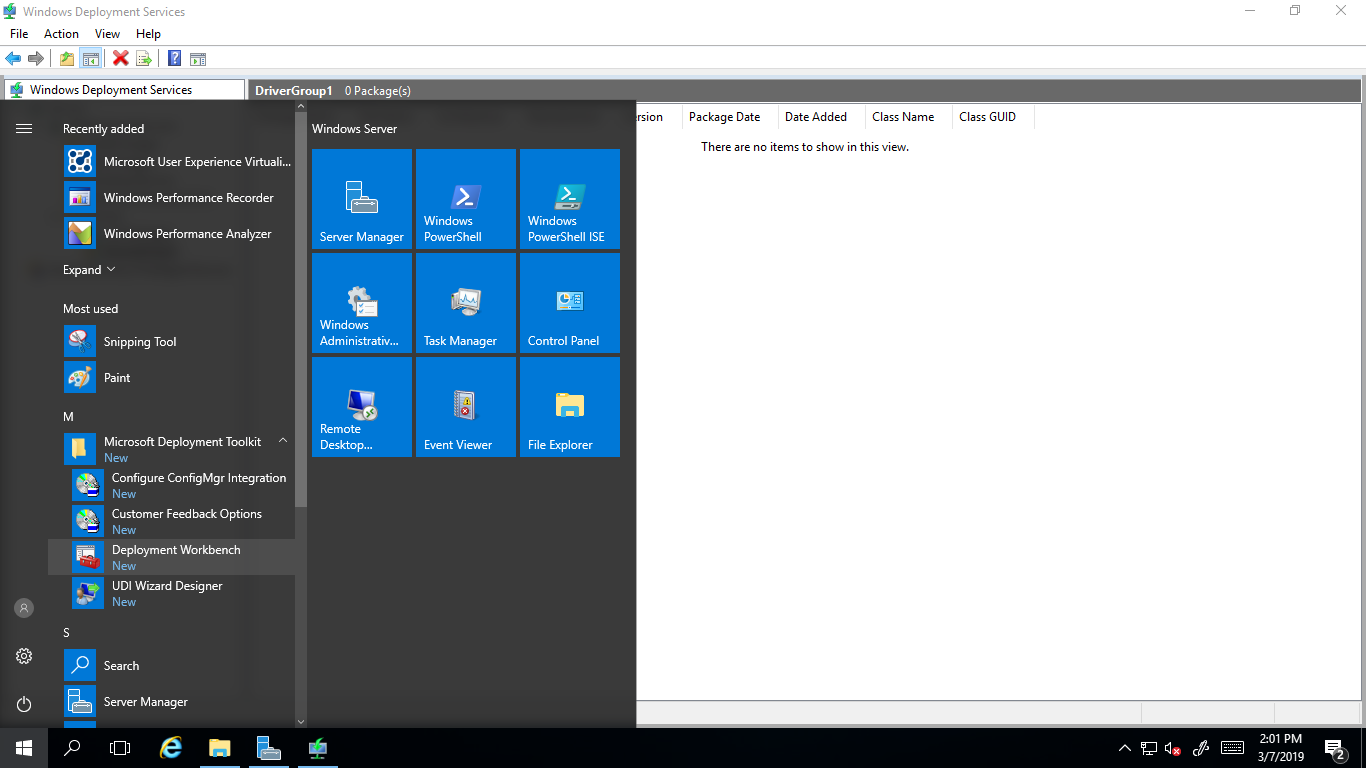The width and height of the screenshot is (1366, 768).
Task: Open Internet Explorer from the taskbar
Action: click(x=171, y=748)
